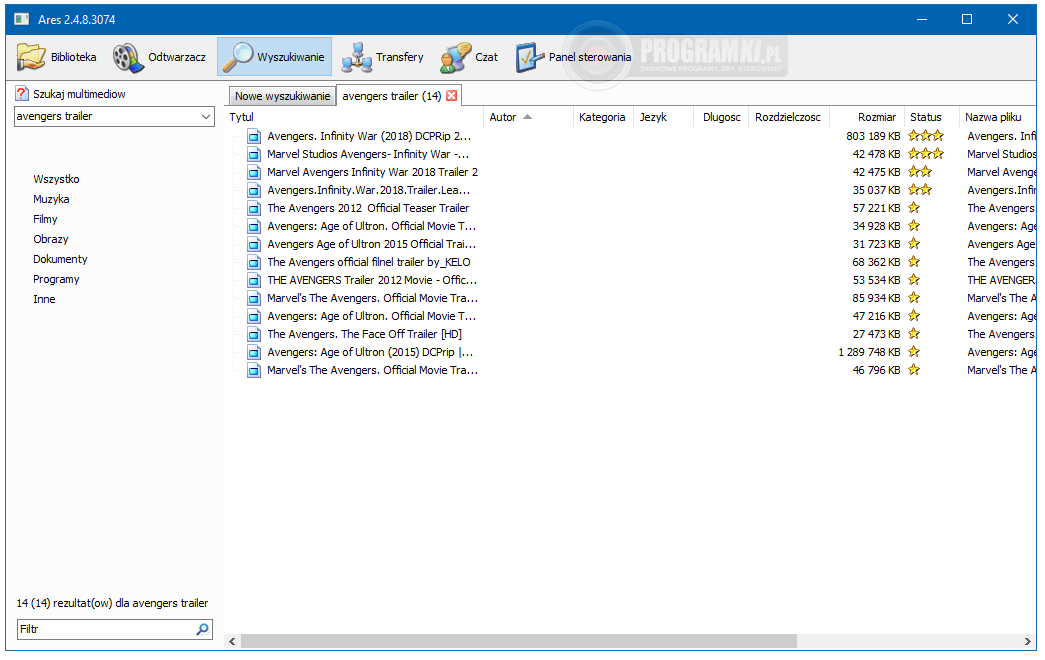This screenshot has width=1045, height=660.
Task: Click the scroll right arrow
Action: tap(1027, 641)
